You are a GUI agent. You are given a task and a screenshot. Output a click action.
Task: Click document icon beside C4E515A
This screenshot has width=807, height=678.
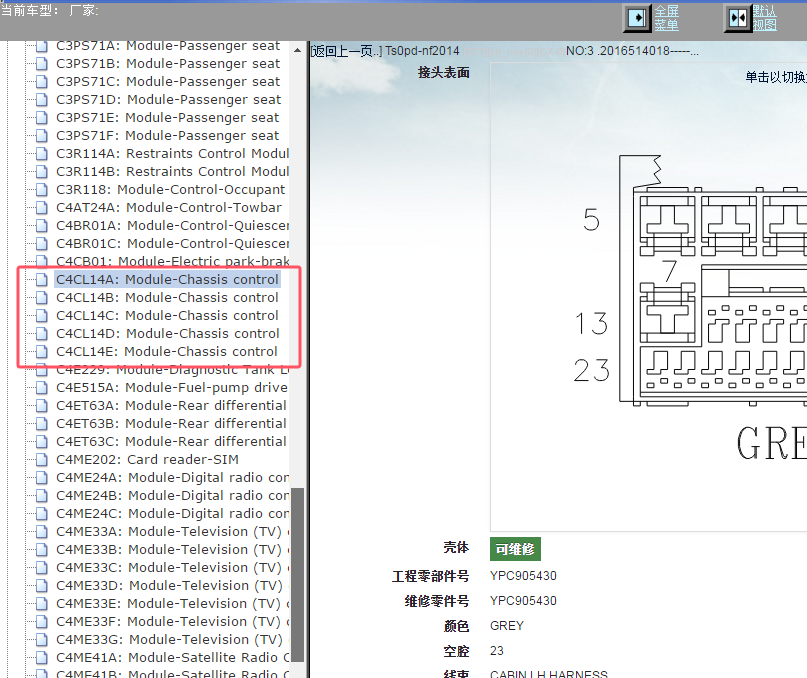[42, 388]
